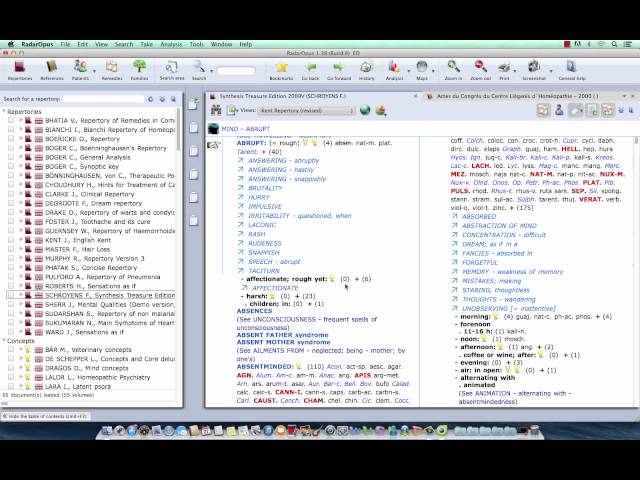The height and width of the screenshot is (480, 640).
Task: Open the Tools menu
Action: click(x=196, y=44)
